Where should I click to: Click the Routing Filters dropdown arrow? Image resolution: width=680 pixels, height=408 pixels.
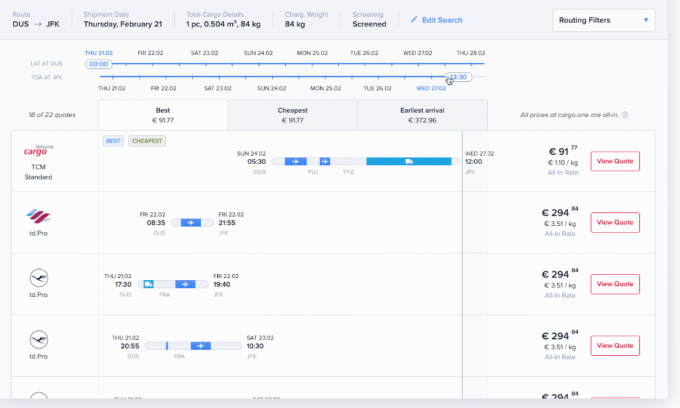tap(646, 20)
